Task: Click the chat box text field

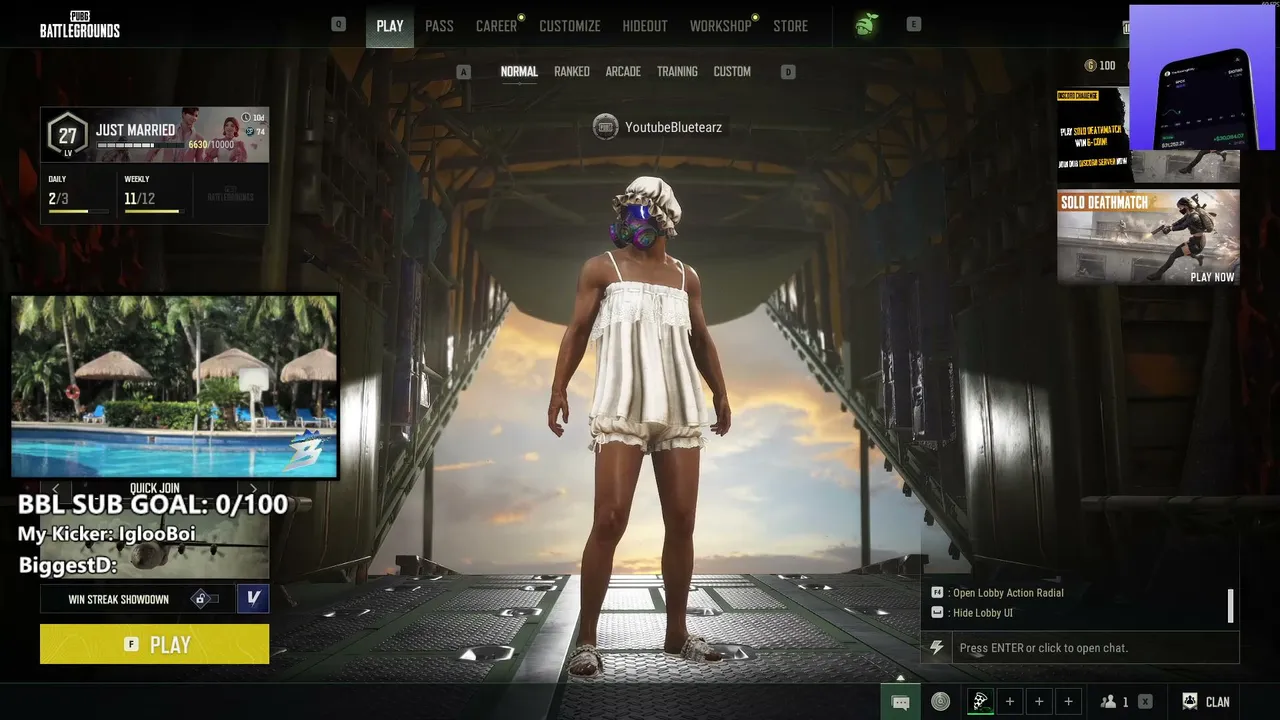Action: (1095, 648)
